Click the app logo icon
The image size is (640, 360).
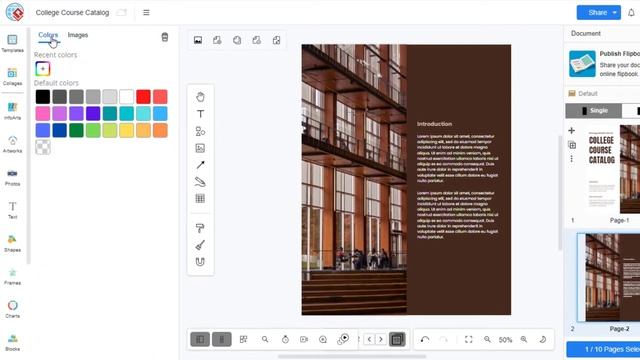pyautogui.click(x=15, y=12)
